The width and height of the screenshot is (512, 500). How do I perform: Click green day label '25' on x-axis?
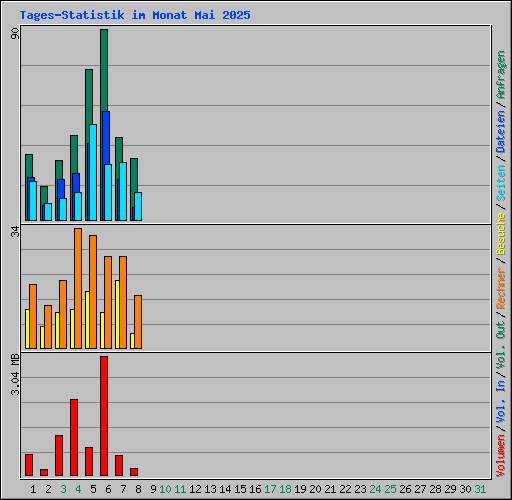click(x=390, y=489)
